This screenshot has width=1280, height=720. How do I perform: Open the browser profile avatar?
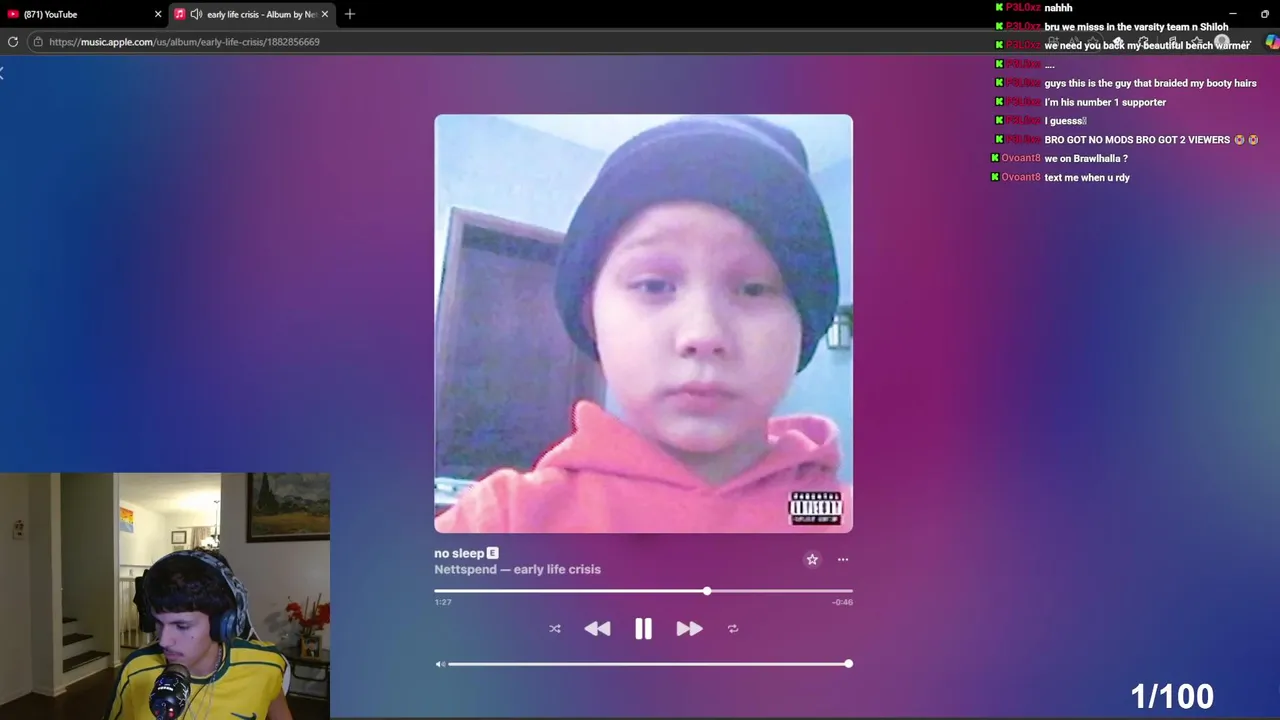point(1222,42)
